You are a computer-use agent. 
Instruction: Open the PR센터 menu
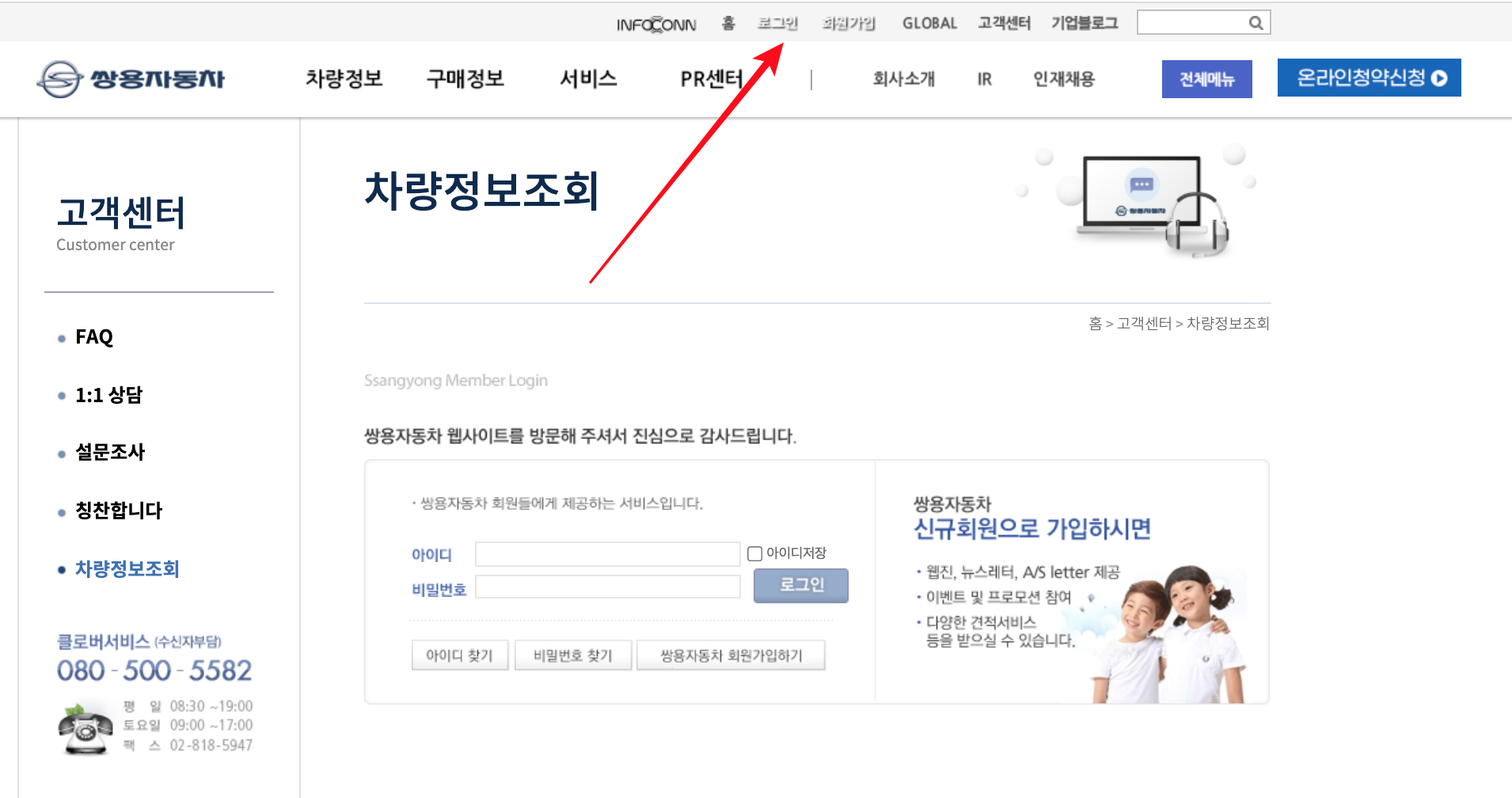712,78
